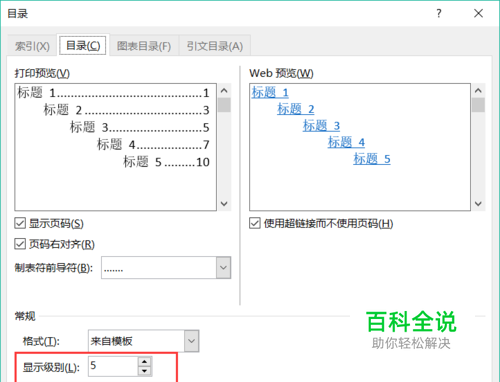Click the 制表符前导符(B) label
Viewport: 500px width, 382px height.
53,267
